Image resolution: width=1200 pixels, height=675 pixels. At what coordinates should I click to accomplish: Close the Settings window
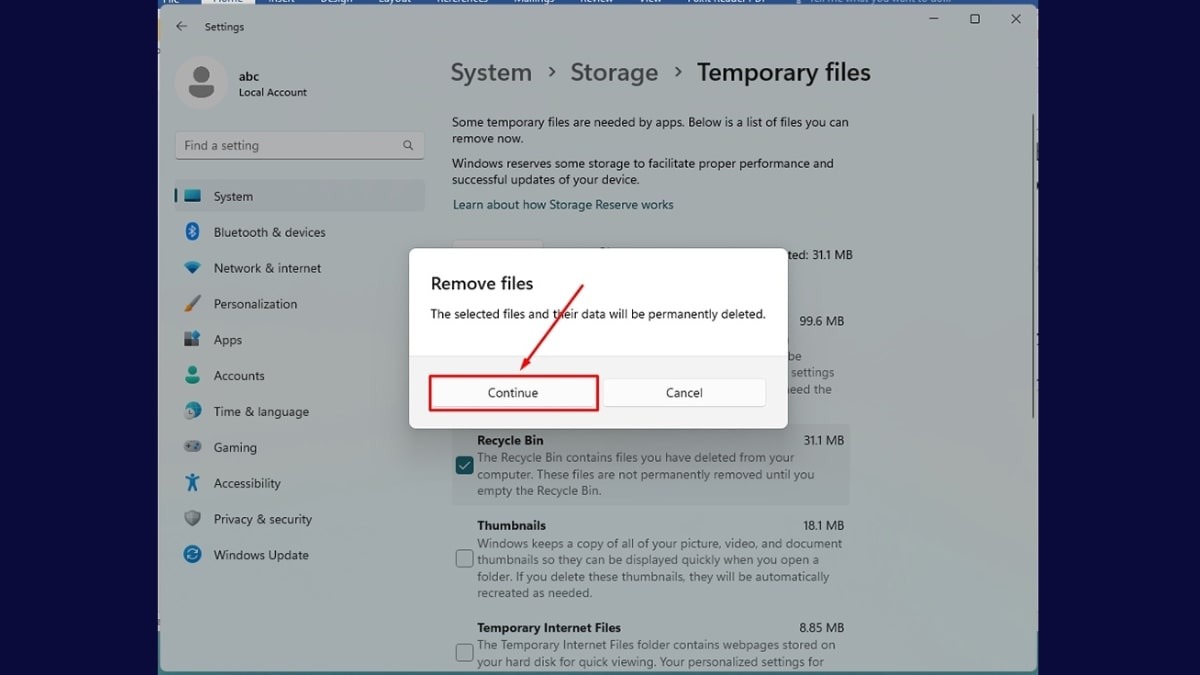point(1016,19)
